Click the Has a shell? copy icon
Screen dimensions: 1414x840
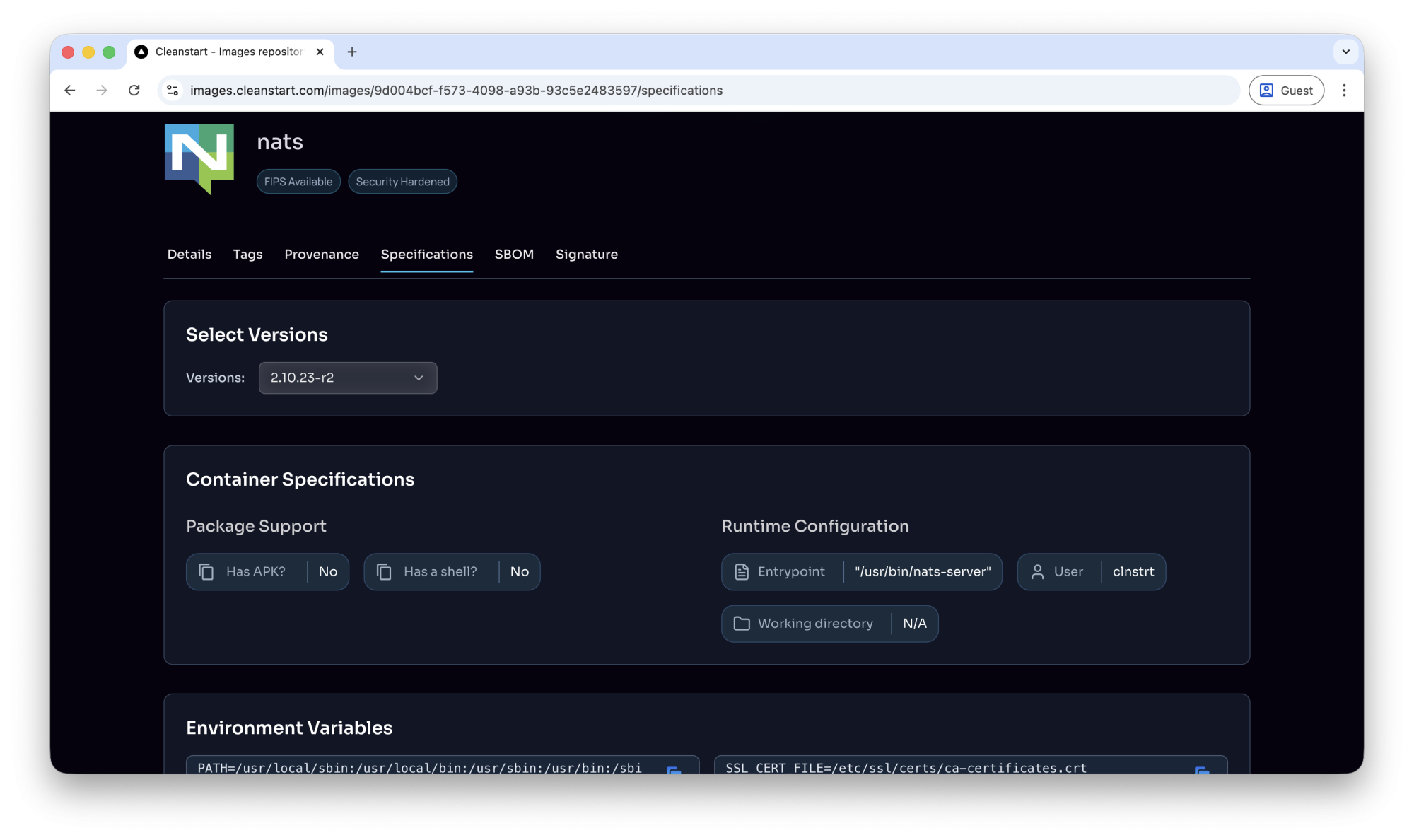tap(384, 572)
